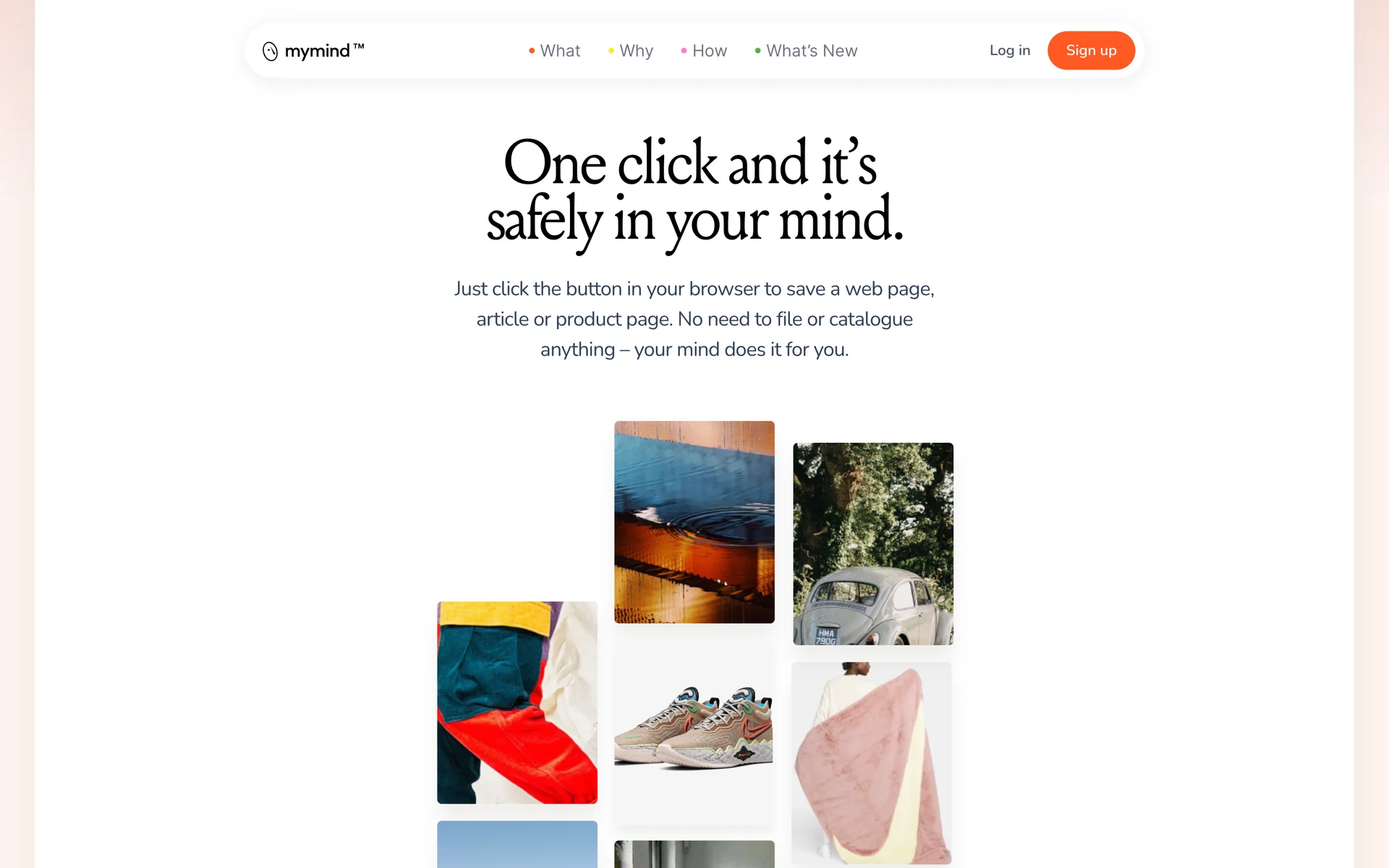
Task: Click the green dot beside What's New
Action: point(757,51)
